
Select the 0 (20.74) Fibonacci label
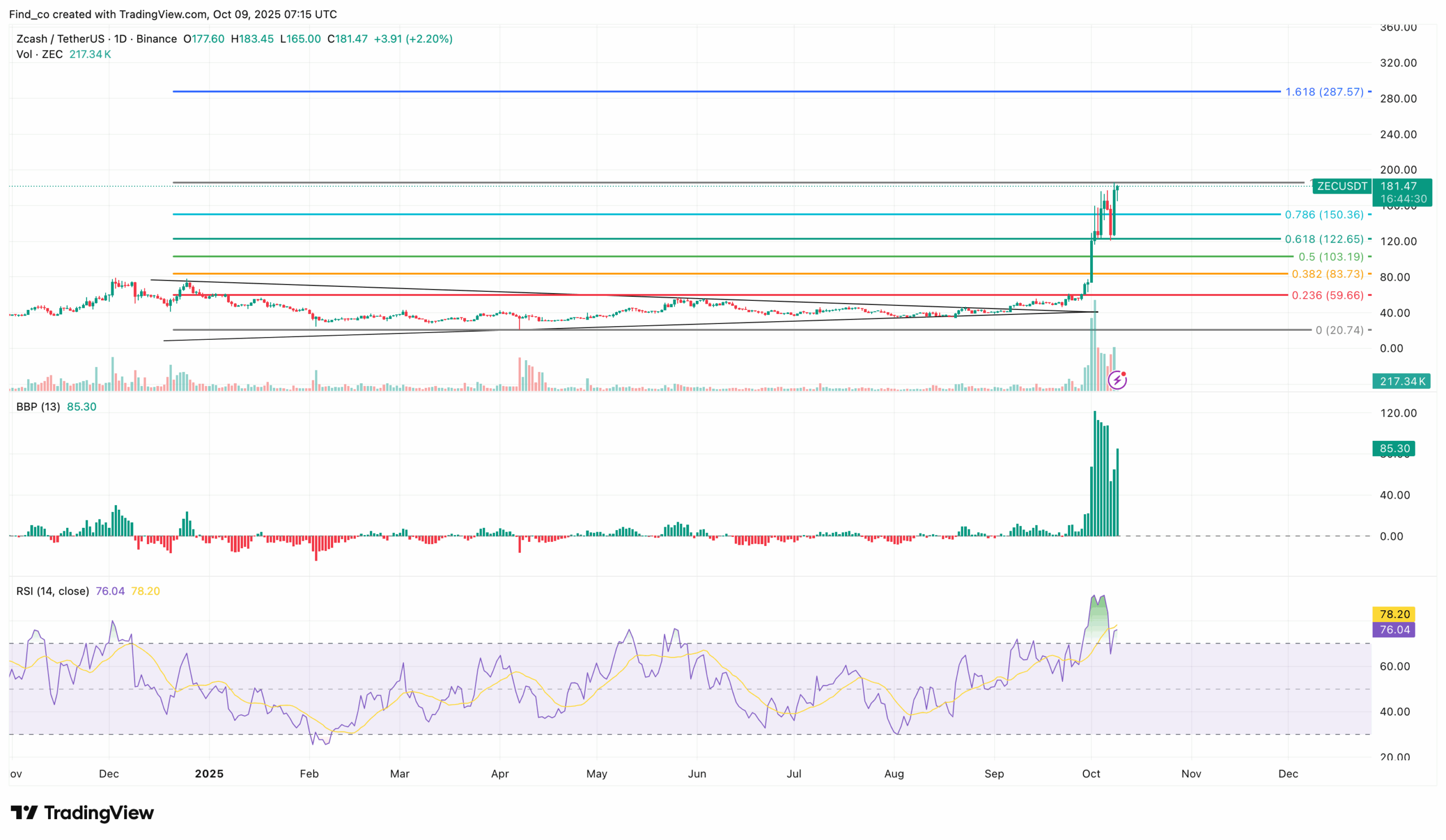click(x=1339, y=330)
